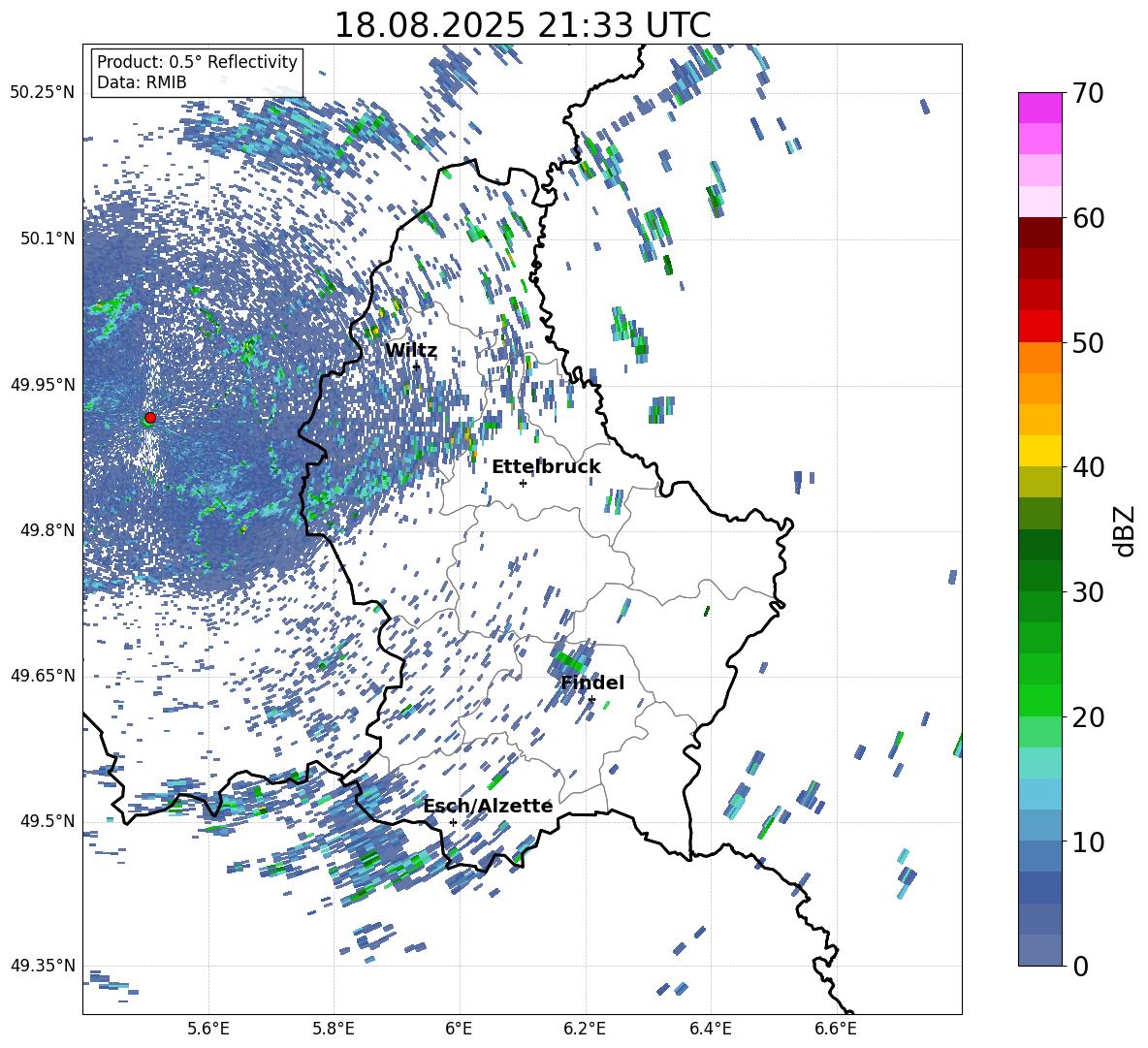
Task: Click the 6.4°E longitude label
Action: (x=710, y=1029)
